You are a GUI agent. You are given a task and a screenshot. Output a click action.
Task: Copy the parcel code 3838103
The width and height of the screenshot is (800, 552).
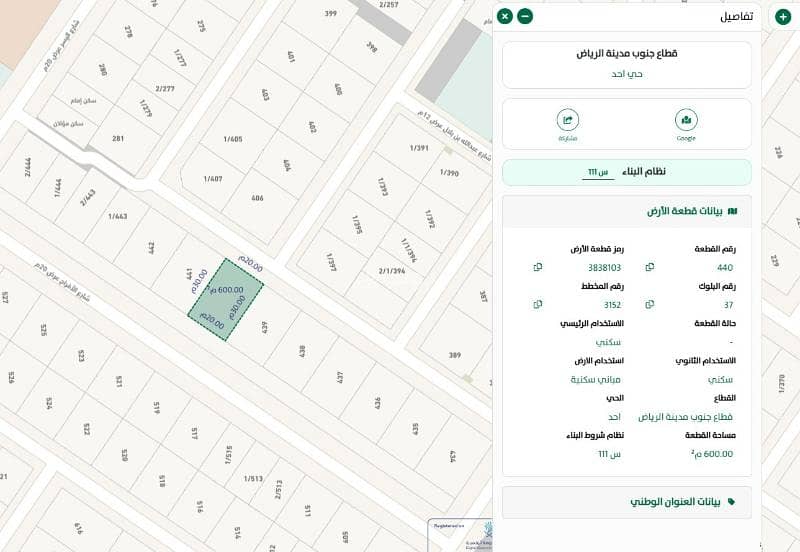538,267
